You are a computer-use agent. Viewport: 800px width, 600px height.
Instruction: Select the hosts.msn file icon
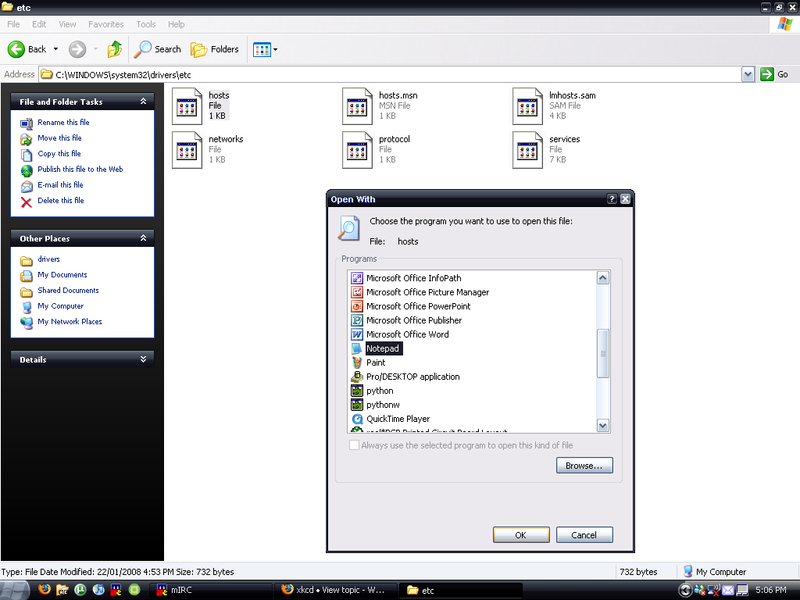click(357, 106)
